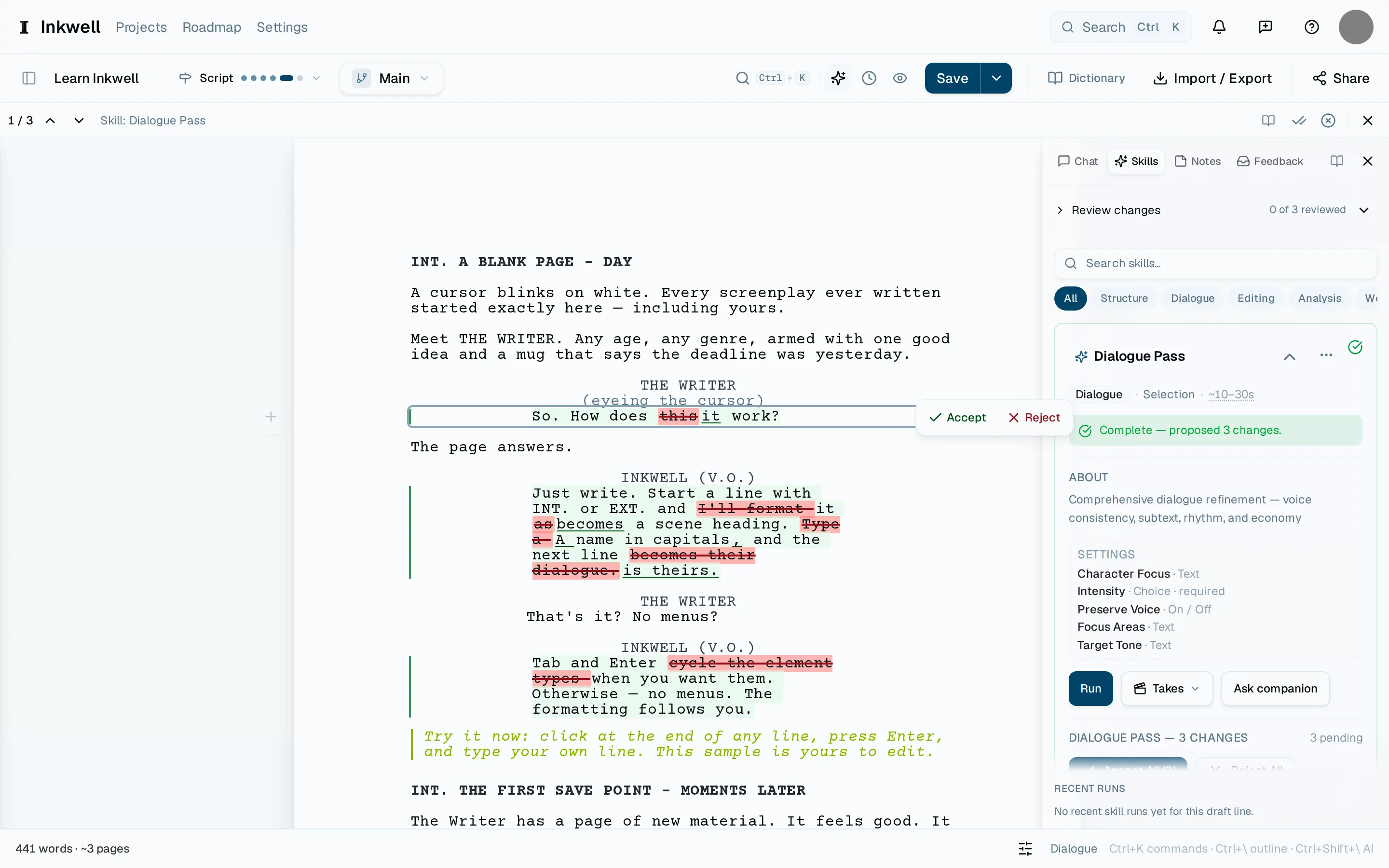Open the user avatar menu

(x=1356, y=27)
